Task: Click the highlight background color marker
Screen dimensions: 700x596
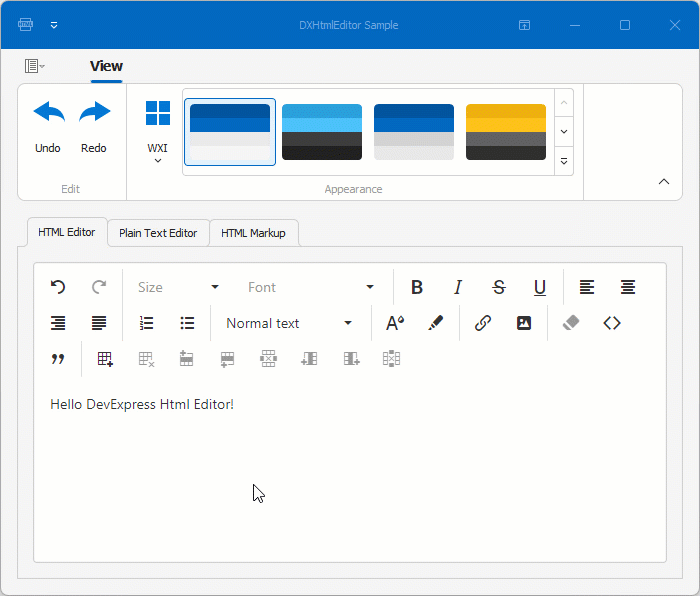Action: pos(436,323)
